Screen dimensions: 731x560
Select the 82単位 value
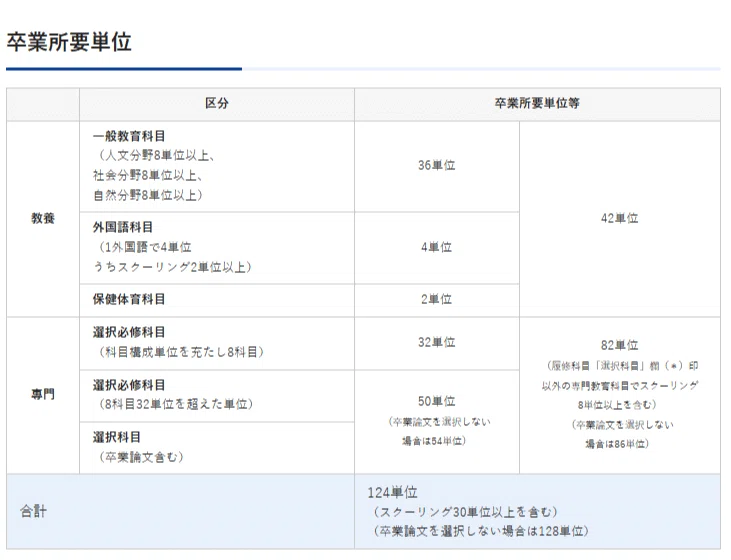click(x=620, y=346)
